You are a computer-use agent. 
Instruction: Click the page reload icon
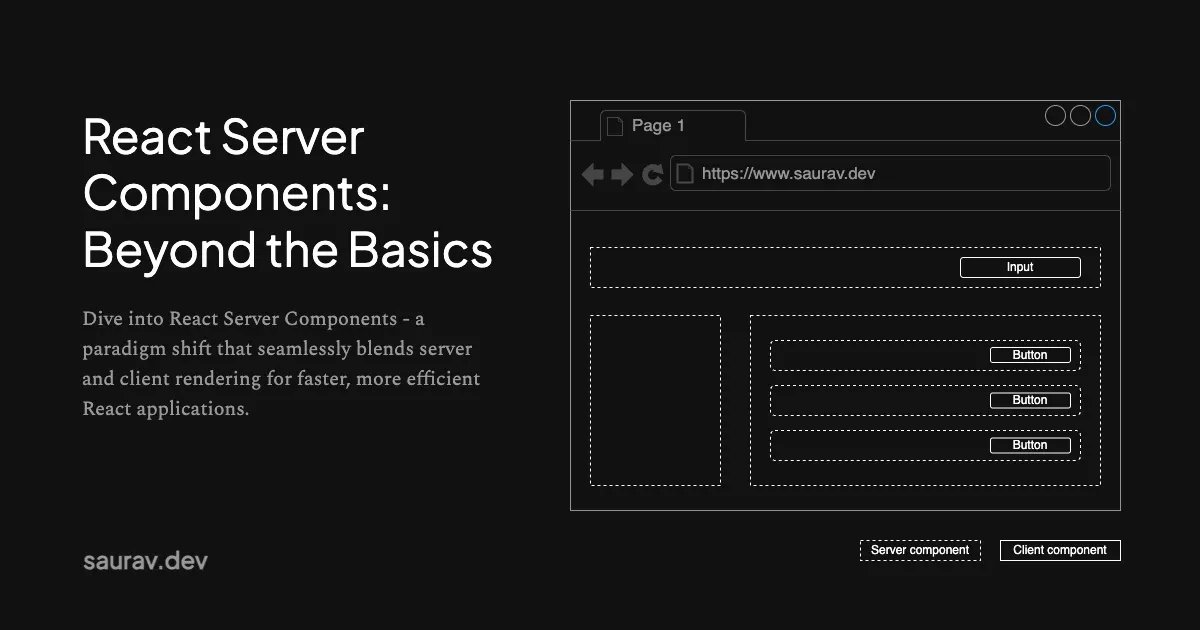(652, 173)
